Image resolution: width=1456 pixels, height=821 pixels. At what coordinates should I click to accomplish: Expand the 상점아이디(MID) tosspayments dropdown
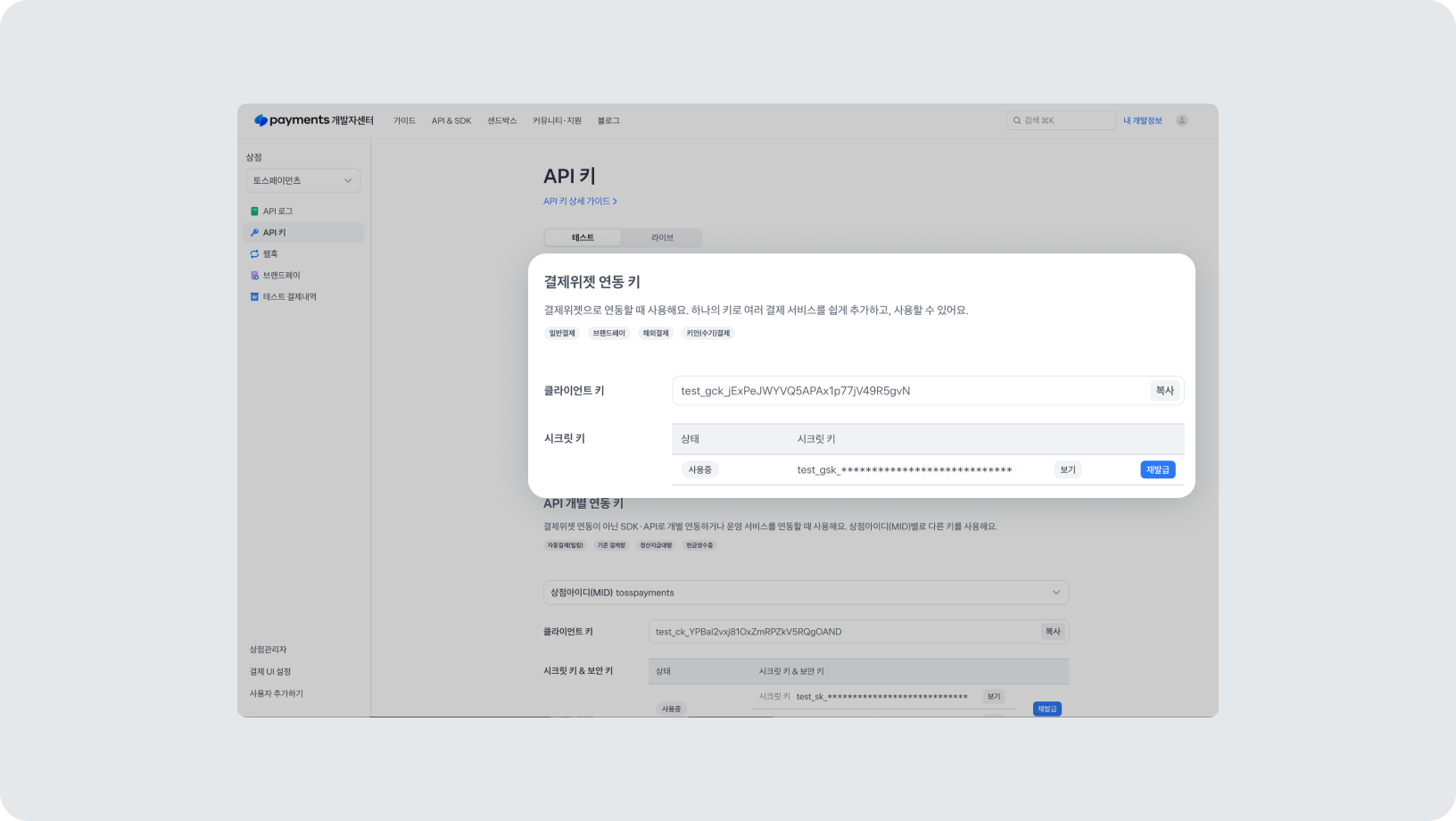pos(806,593)
